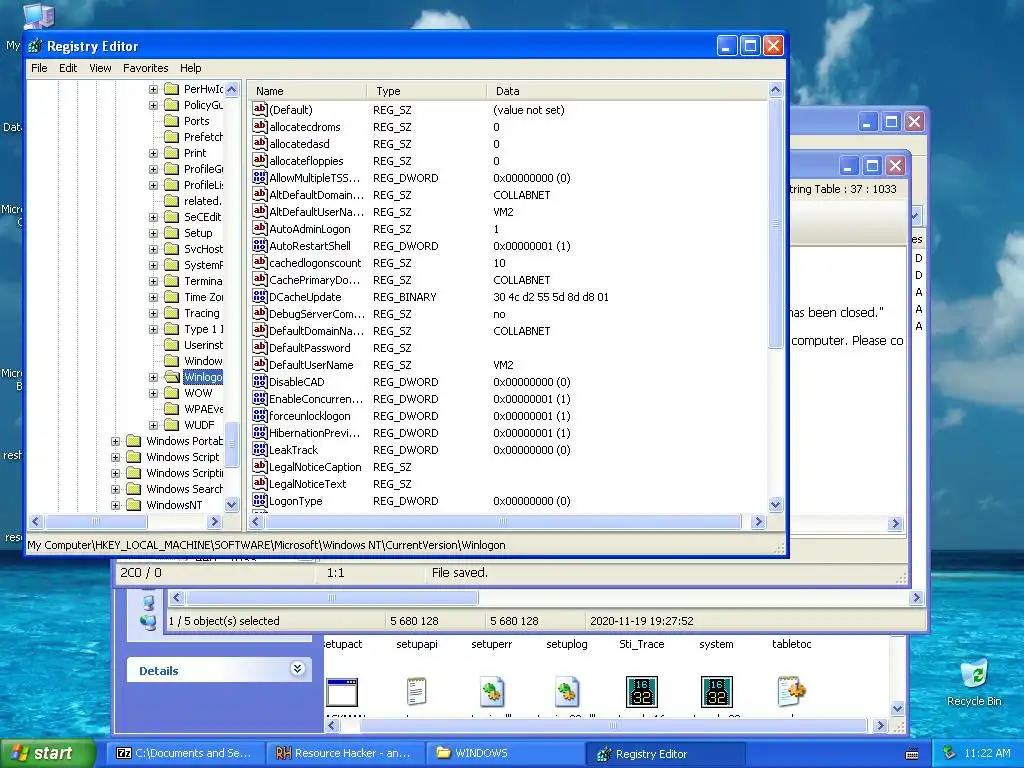
Task: Sort values by the Type column header
Action: (x=426, y=91)
